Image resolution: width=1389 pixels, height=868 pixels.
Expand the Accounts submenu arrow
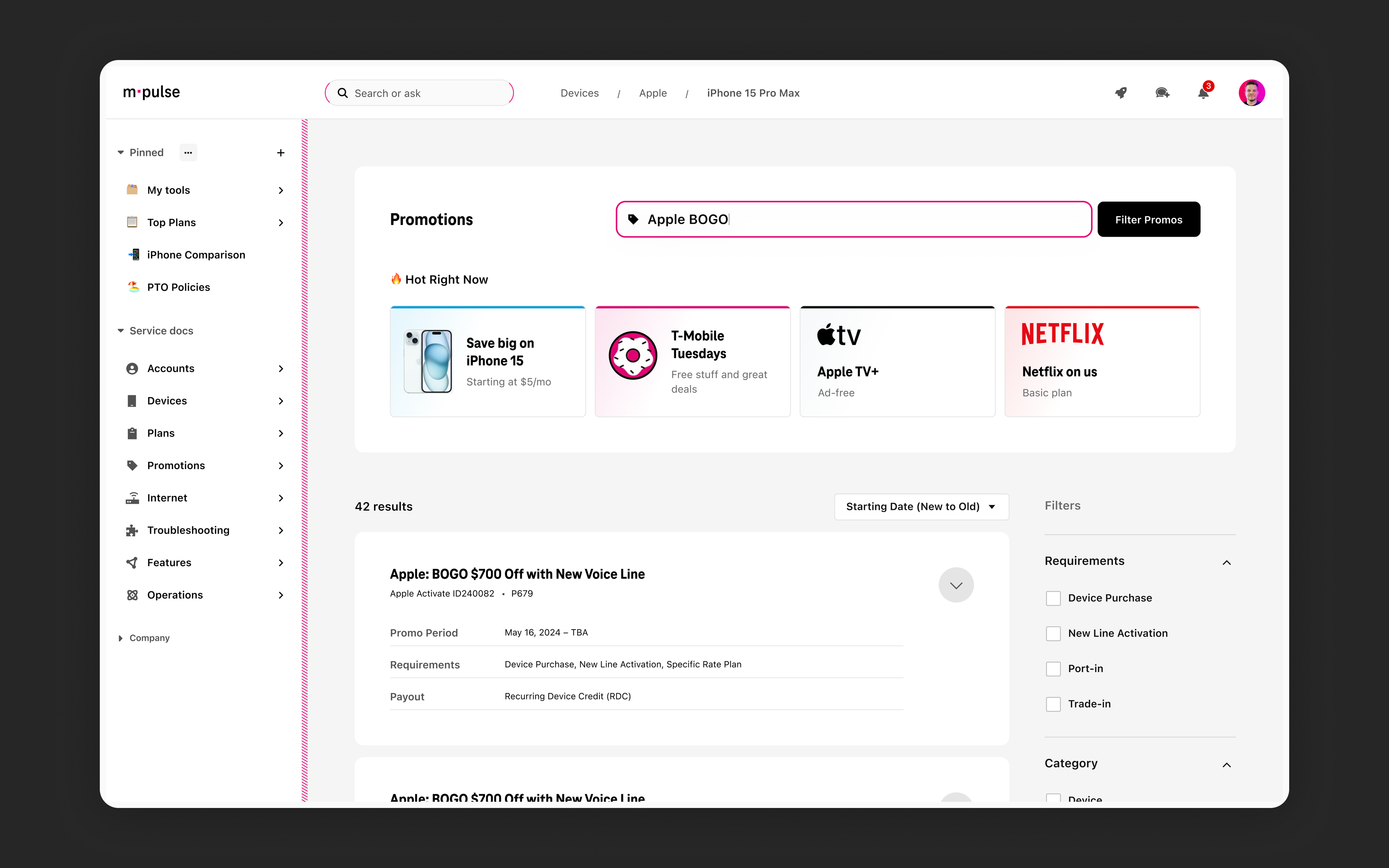(x=281, y=369)
